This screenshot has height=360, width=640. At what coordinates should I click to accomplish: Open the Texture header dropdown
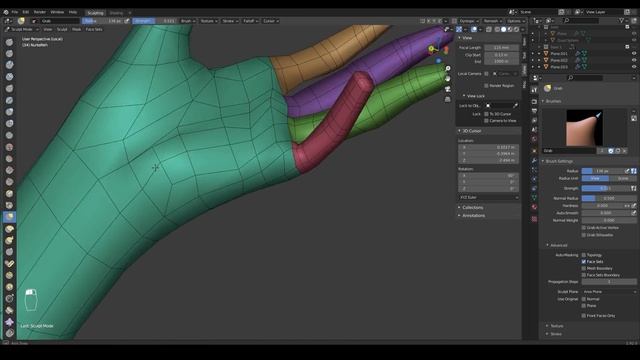coord(209,21)
